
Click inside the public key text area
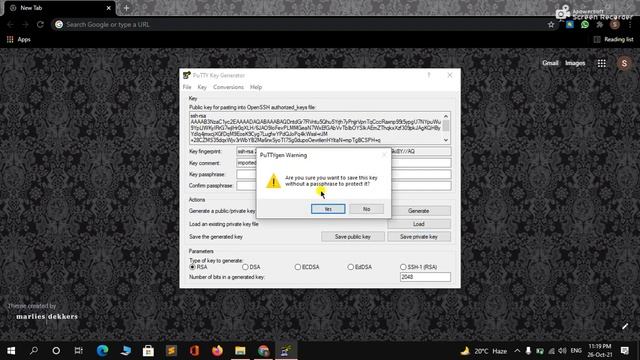click(x=316, y=128)
